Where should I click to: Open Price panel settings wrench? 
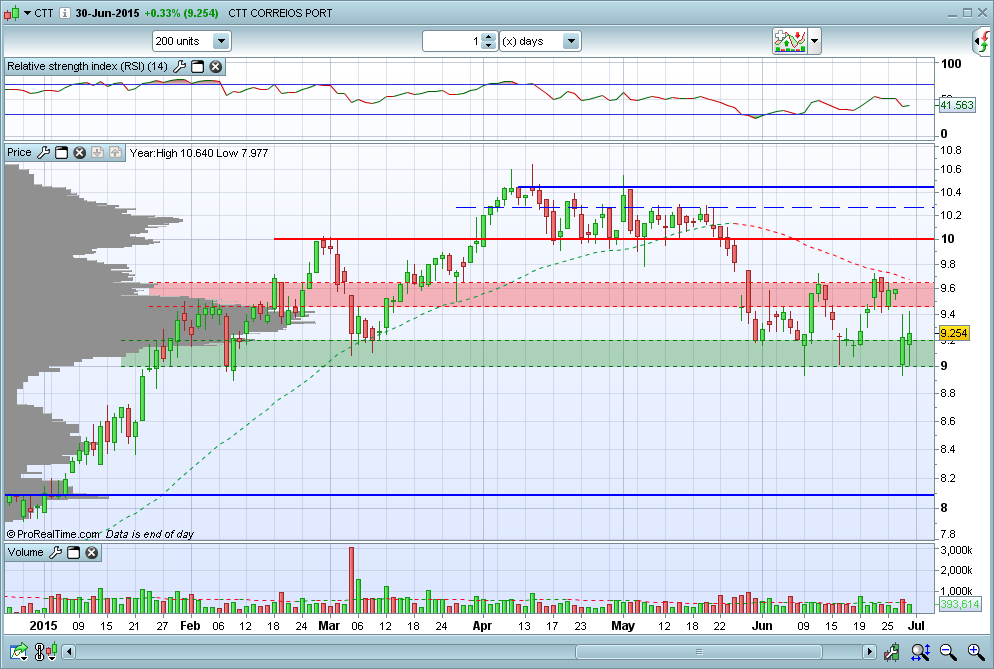point(44,153)
